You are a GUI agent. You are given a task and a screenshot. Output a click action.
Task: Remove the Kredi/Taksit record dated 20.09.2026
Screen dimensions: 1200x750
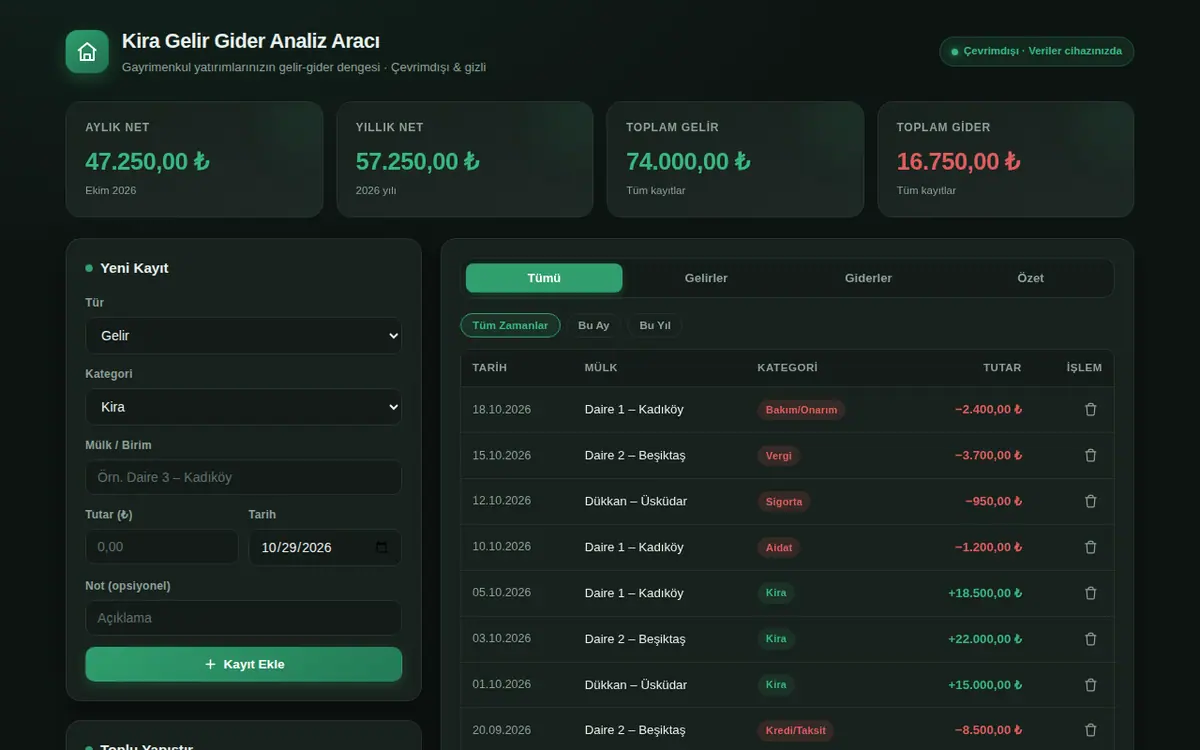(x=1090, y=730)
